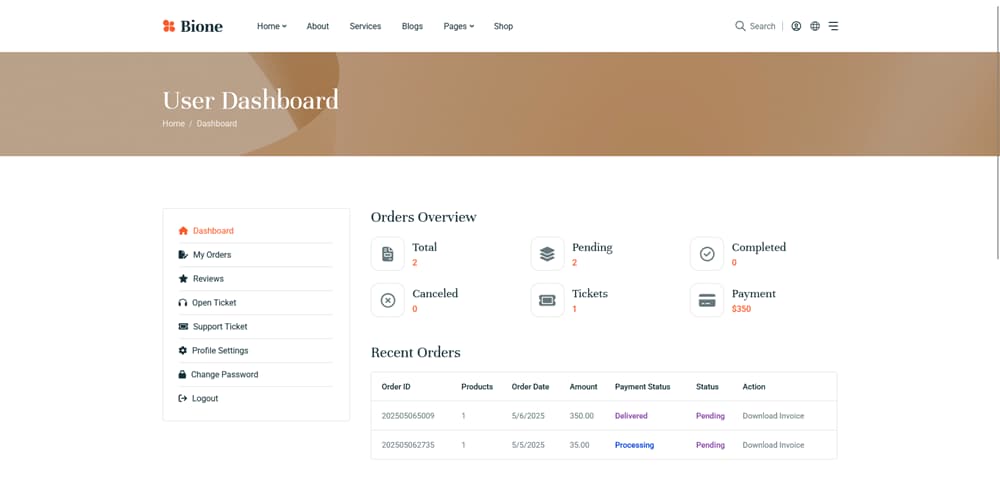Click the 5/5/2025 order date
Screen dimensions: 1000x493
pyautogui.click(x=528, y=445)
